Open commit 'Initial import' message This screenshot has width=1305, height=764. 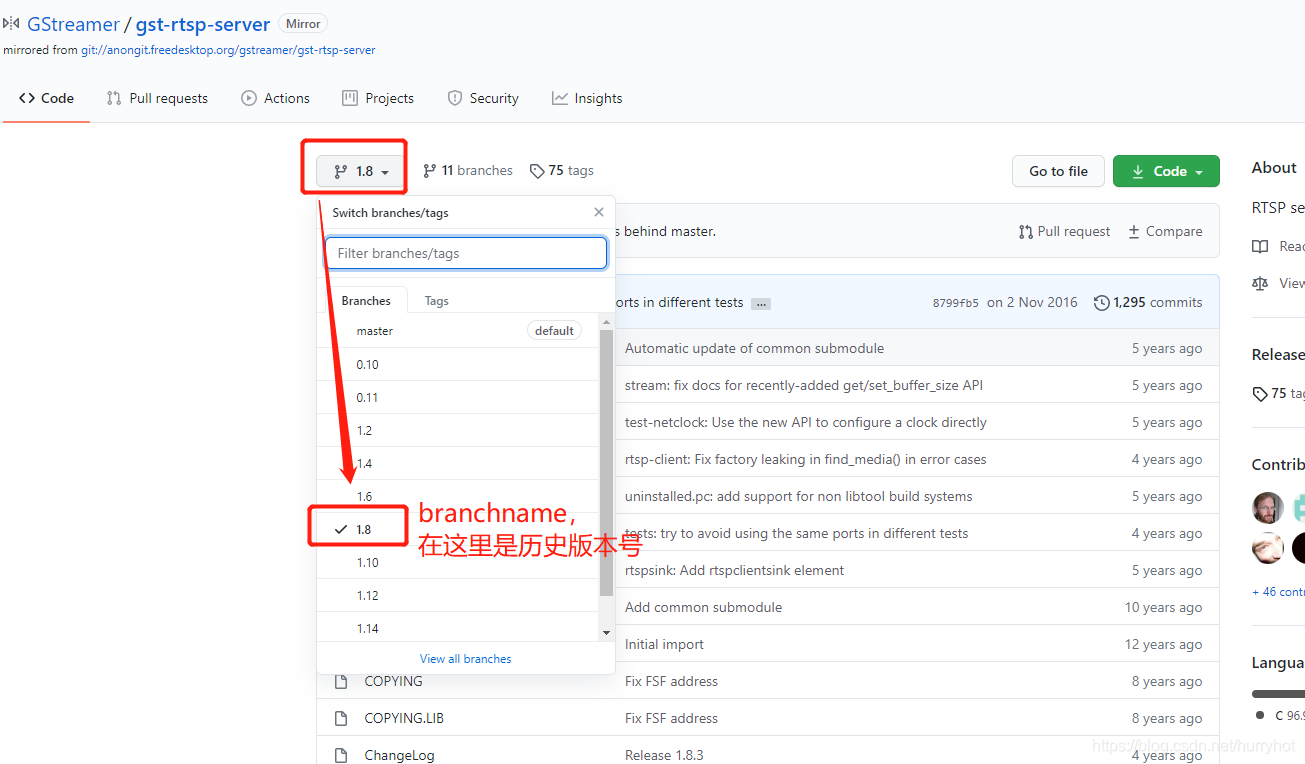click(664, 644)
